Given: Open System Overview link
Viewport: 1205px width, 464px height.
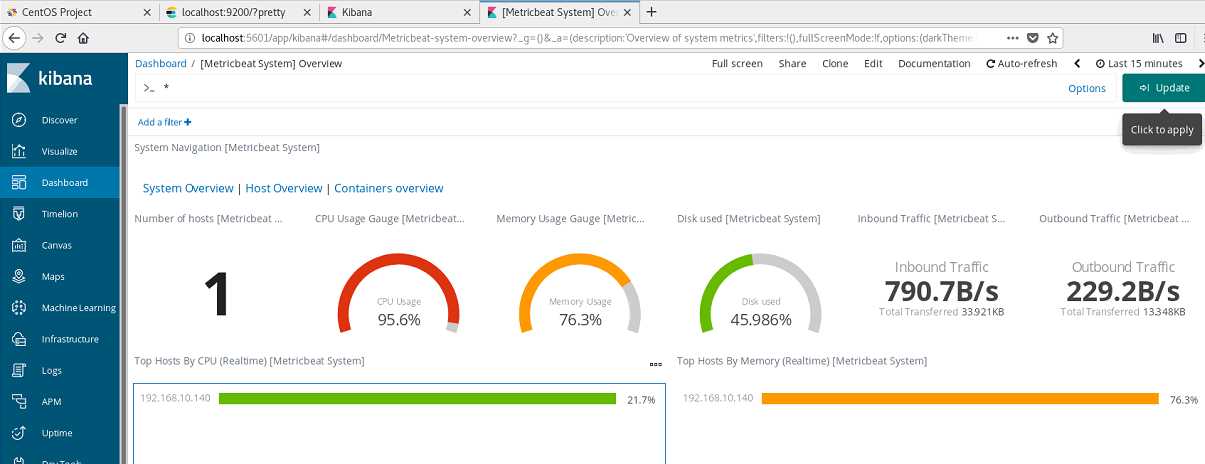Looking at the screenshot, I should point(188,188).
